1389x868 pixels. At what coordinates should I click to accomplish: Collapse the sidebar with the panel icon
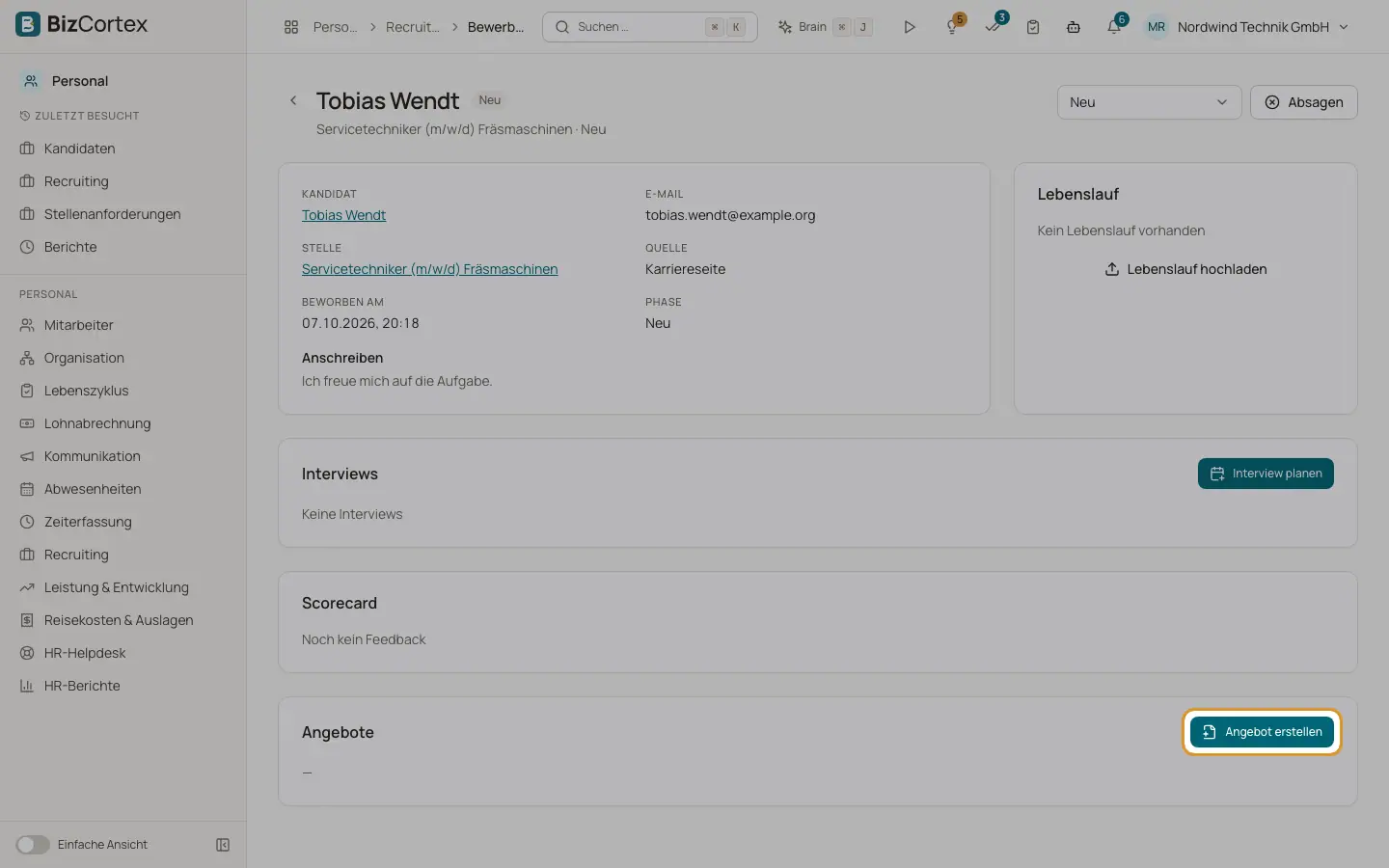(223, 845)
